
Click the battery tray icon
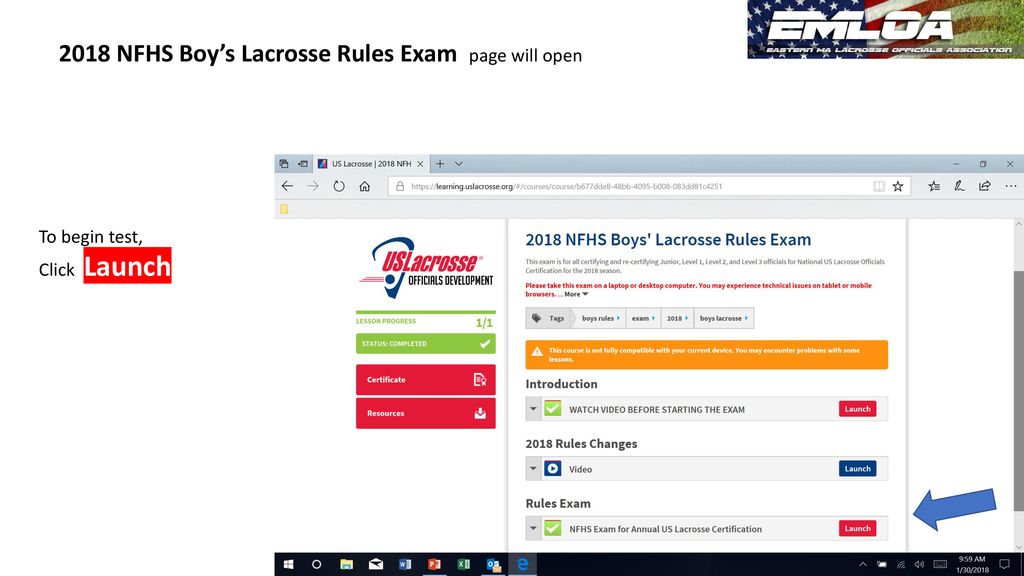tap(882, 564)
